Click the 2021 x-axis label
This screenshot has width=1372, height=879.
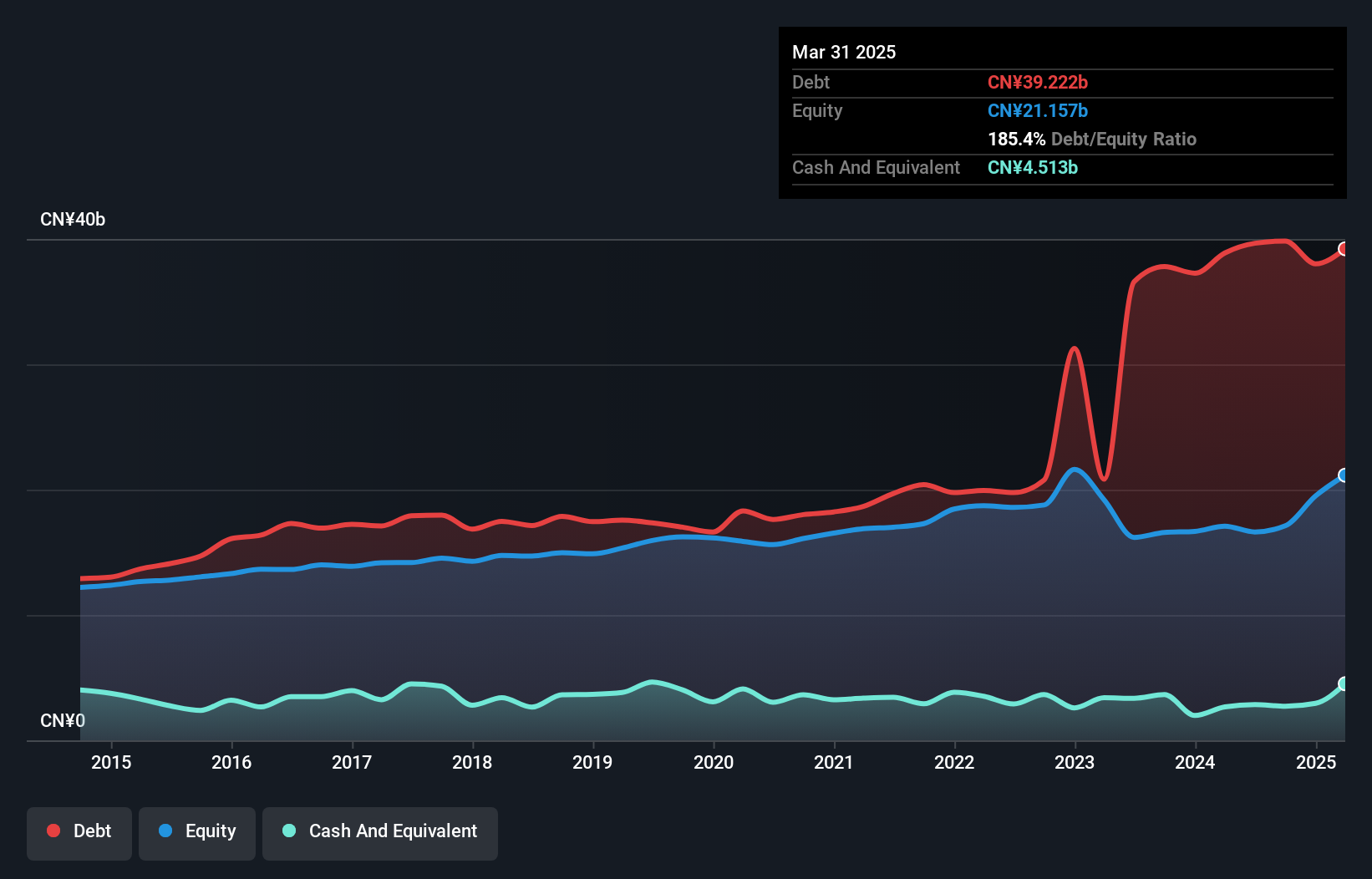coord(834,762)
